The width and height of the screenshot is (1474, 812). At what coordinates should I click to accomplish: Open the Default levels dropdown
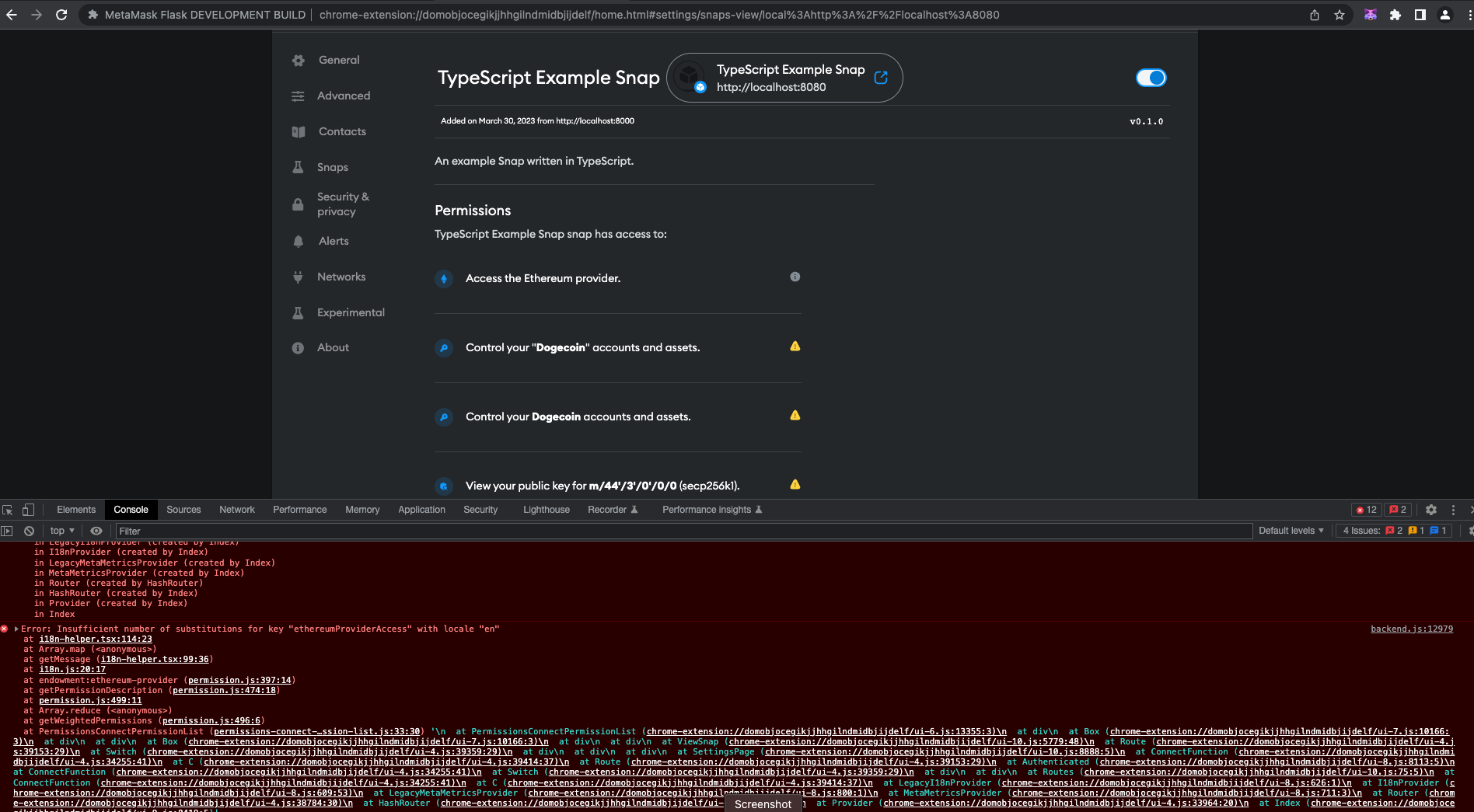(1291, 531)
